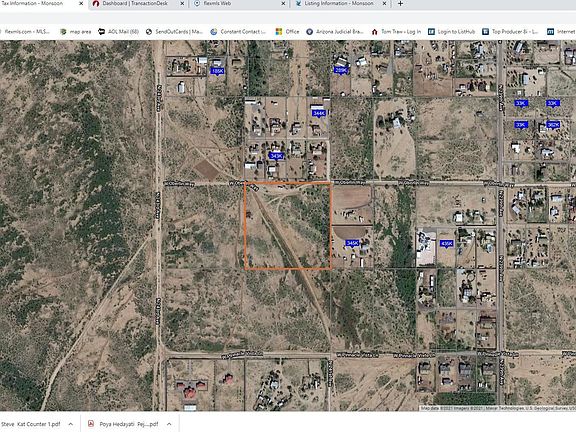Select the 435K price marker on the map
Screen dimensions: 576x432
pyautogui.click(x=447, y=244)
